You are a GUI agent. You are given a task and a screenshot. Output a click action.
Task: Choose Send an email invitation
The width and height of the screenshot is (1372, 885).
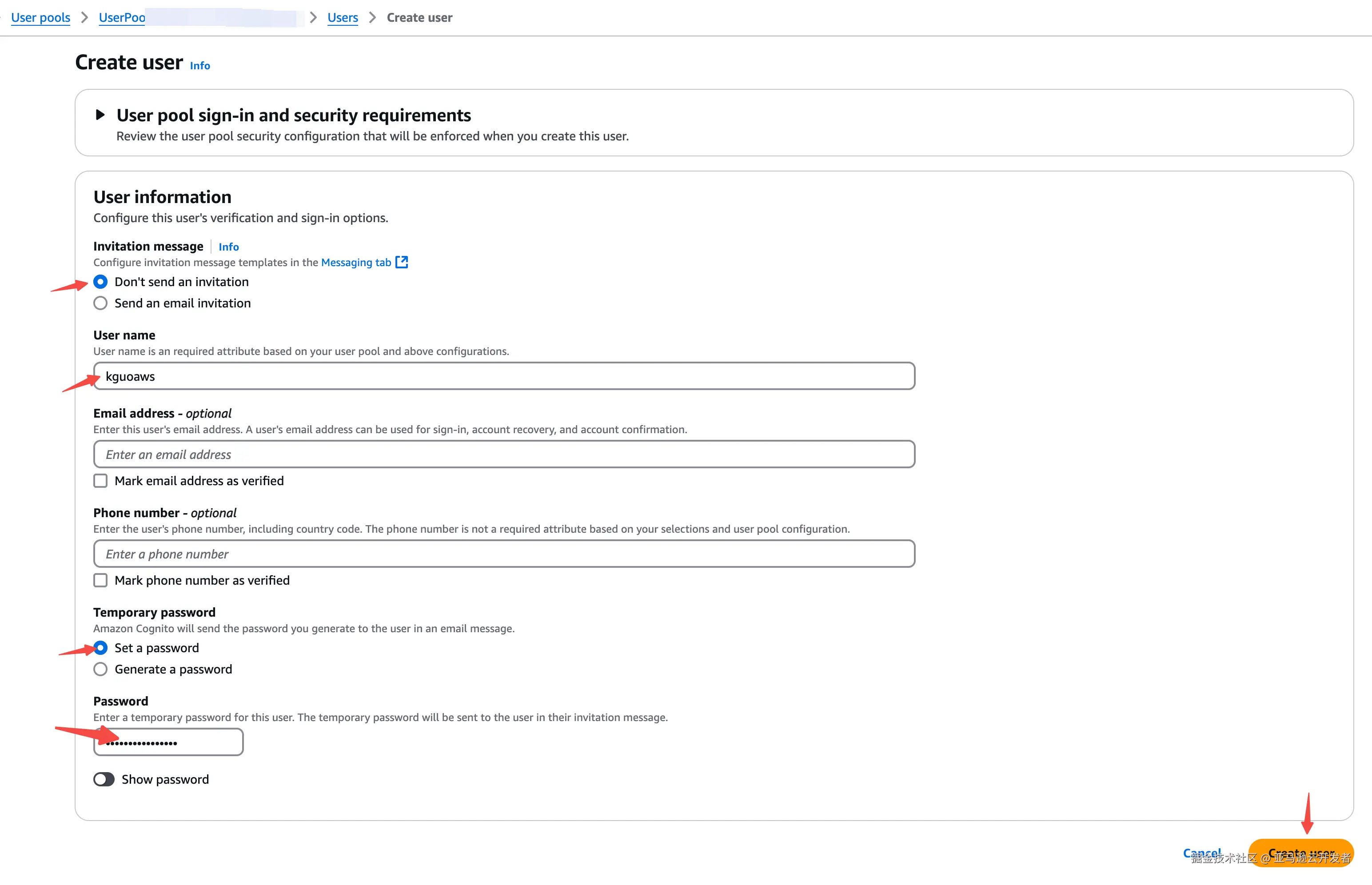pos(100,303)
